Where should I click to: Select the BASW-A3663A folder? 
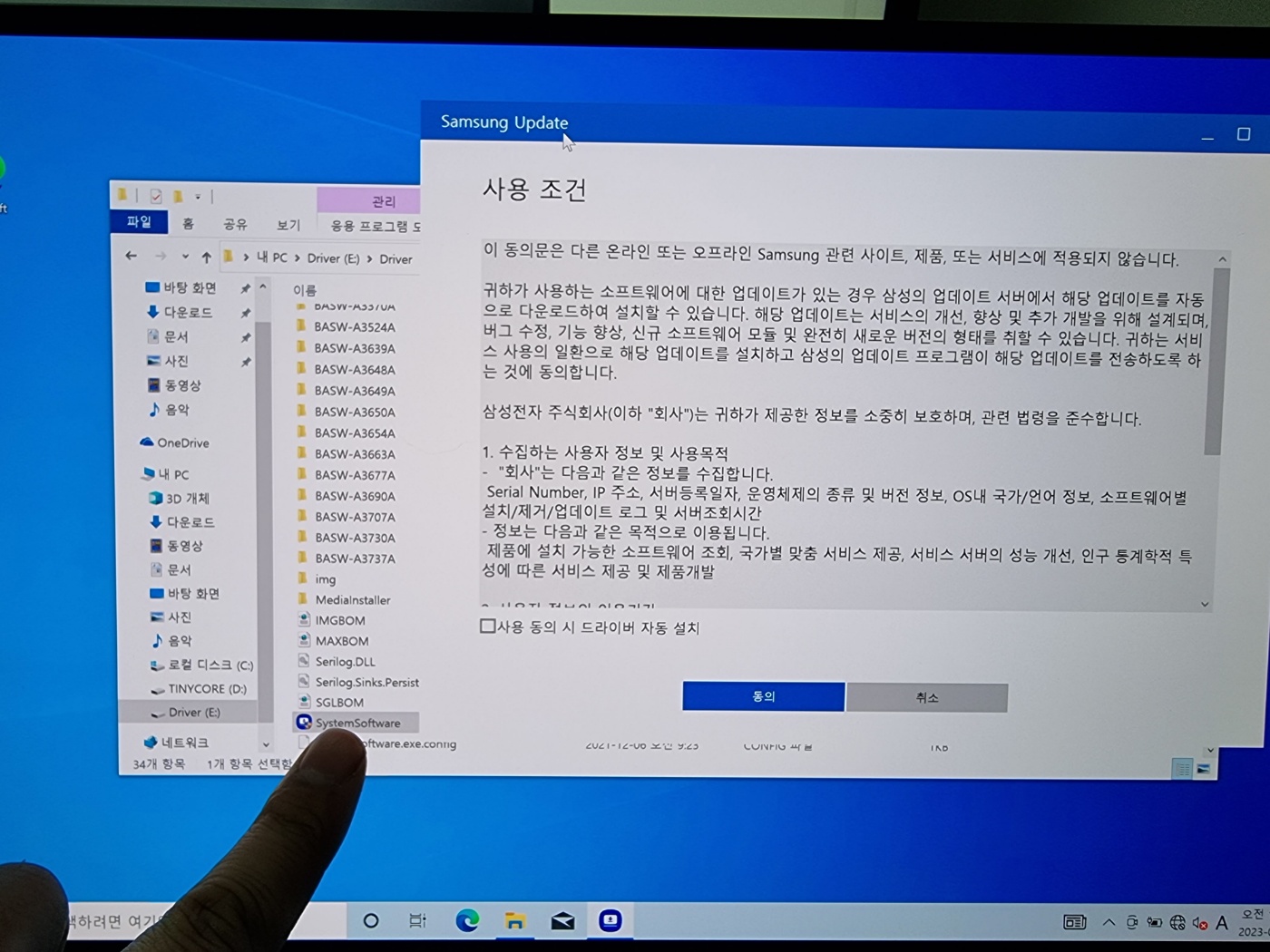345,453
